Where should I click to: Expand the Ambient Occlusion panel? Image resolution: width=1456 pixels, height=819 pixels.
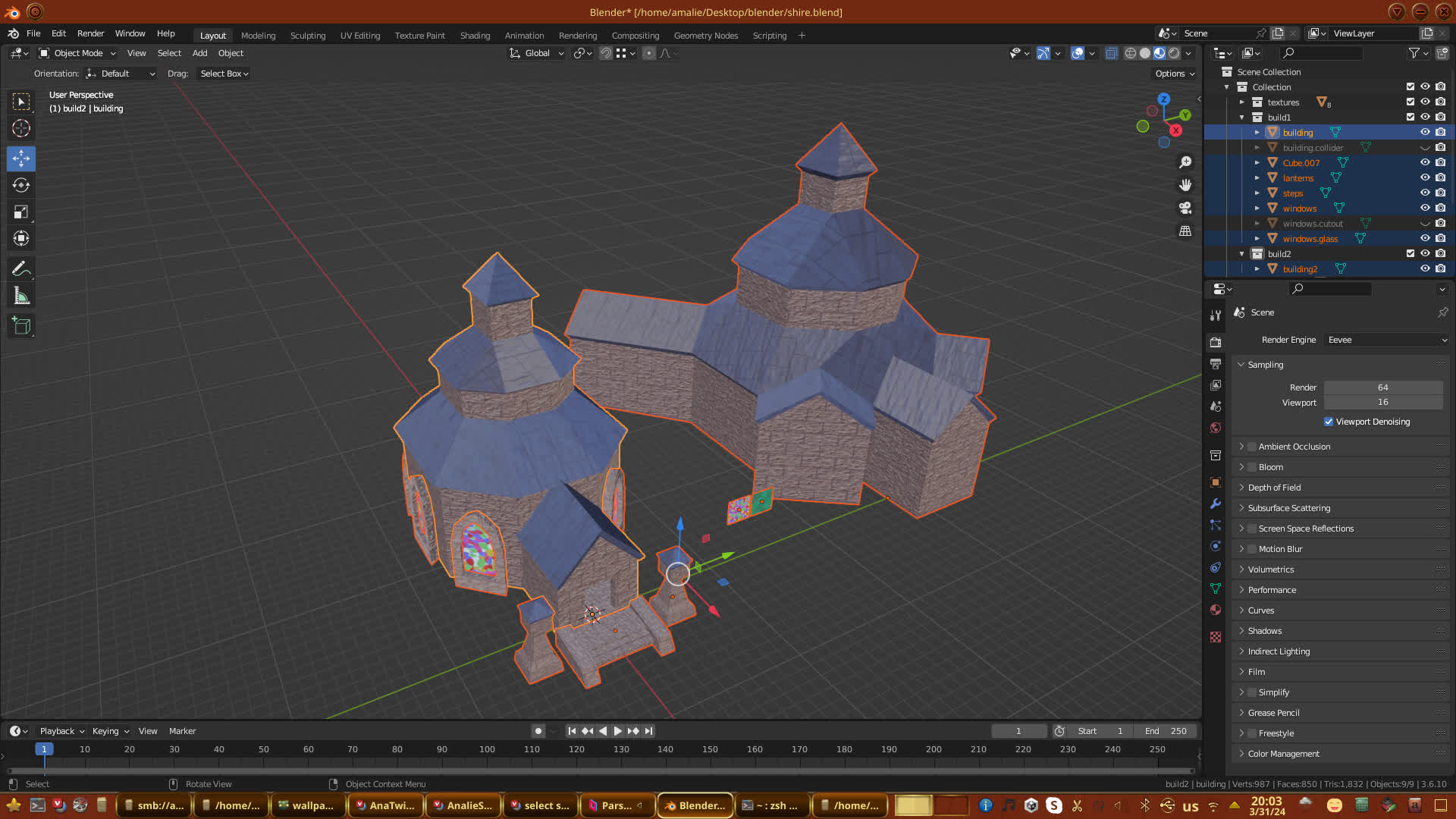[1241, 447]
